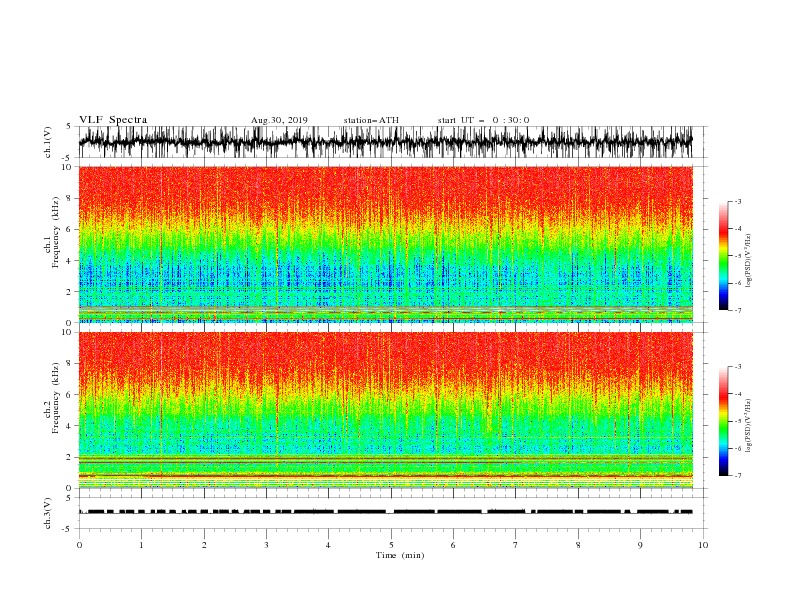Click the ch.3 black signal bar

click(385, 512)
